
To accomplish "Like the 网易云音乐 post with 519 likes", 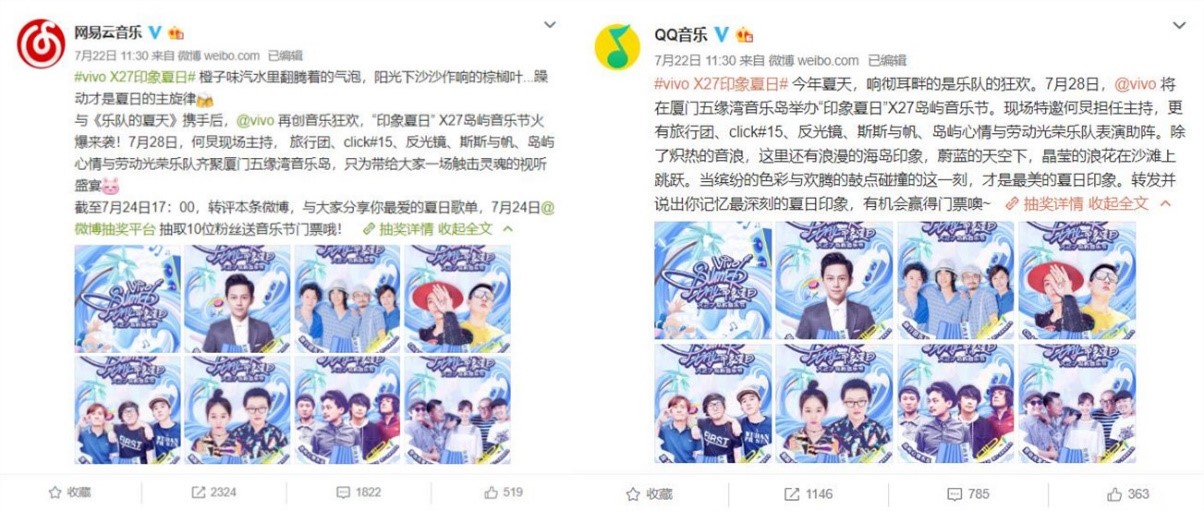I will (504, 492).
